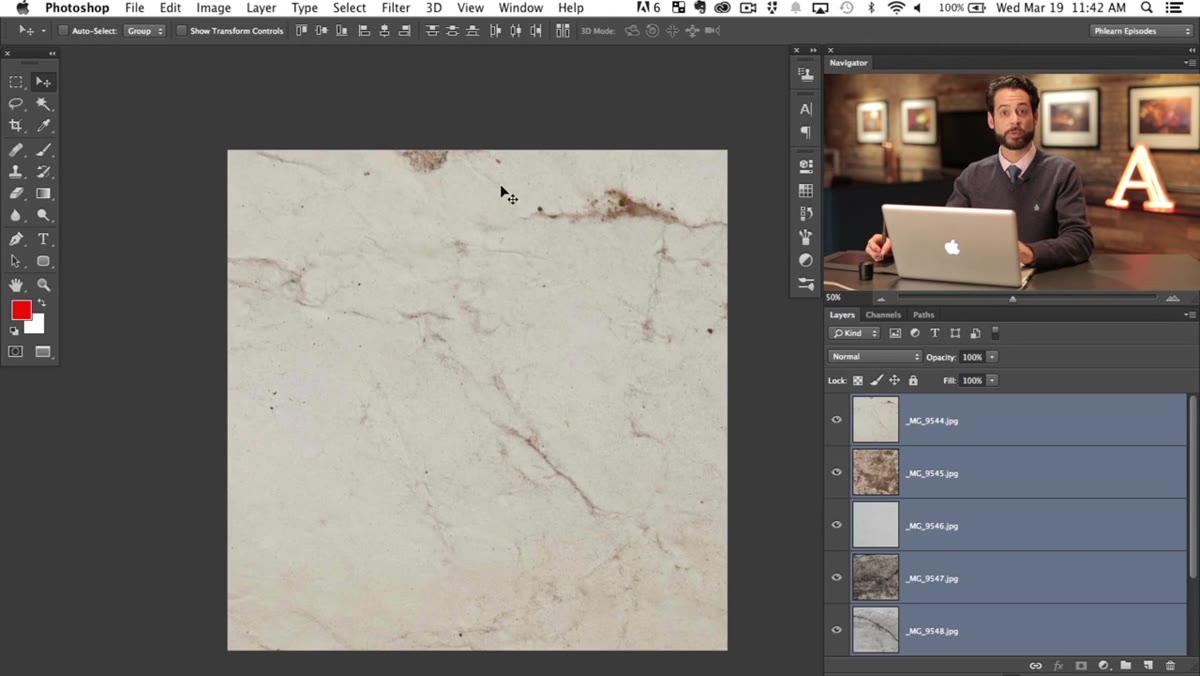Screen dimensions: 1200x676
Task: Select the History Brush tool
Action: [43, 172]
